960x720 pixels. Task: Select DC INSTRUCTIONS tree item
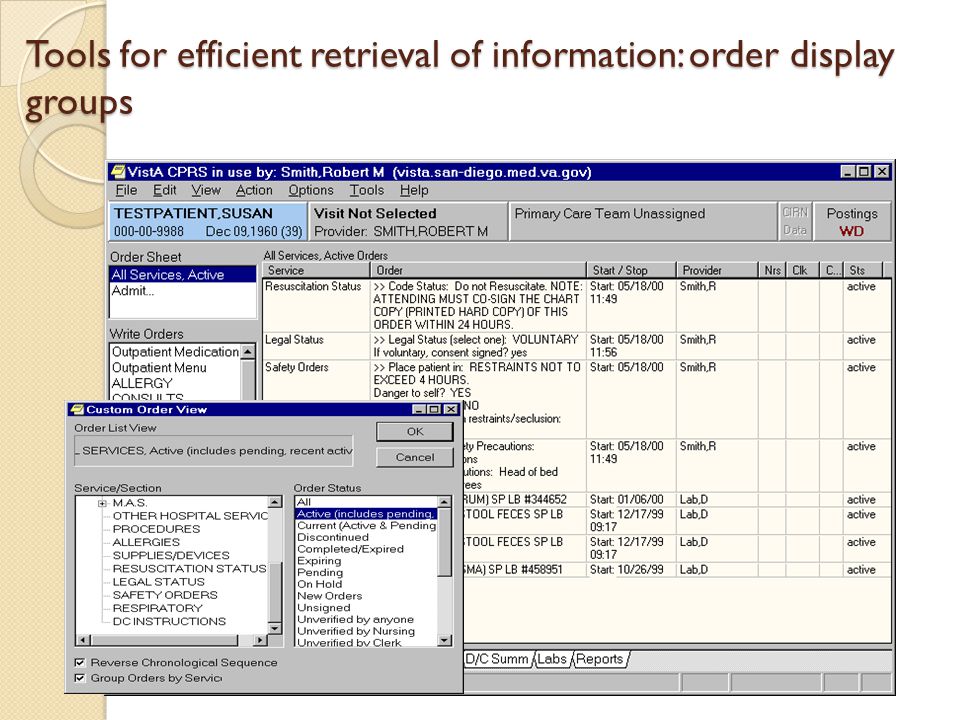pos(169,621)
